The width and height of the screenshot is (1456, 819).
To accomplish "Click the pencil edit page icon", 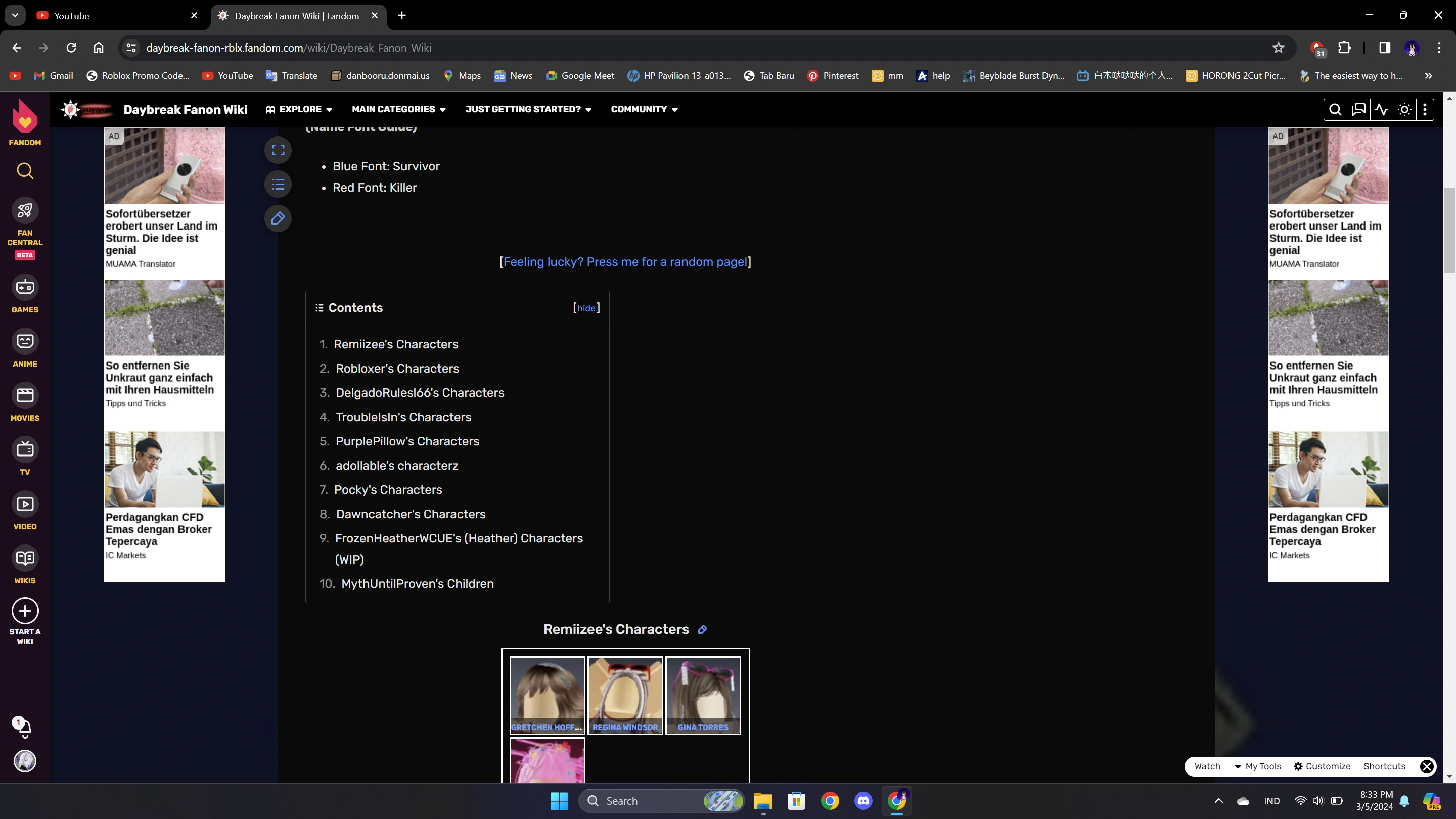I will pos(278,218).
